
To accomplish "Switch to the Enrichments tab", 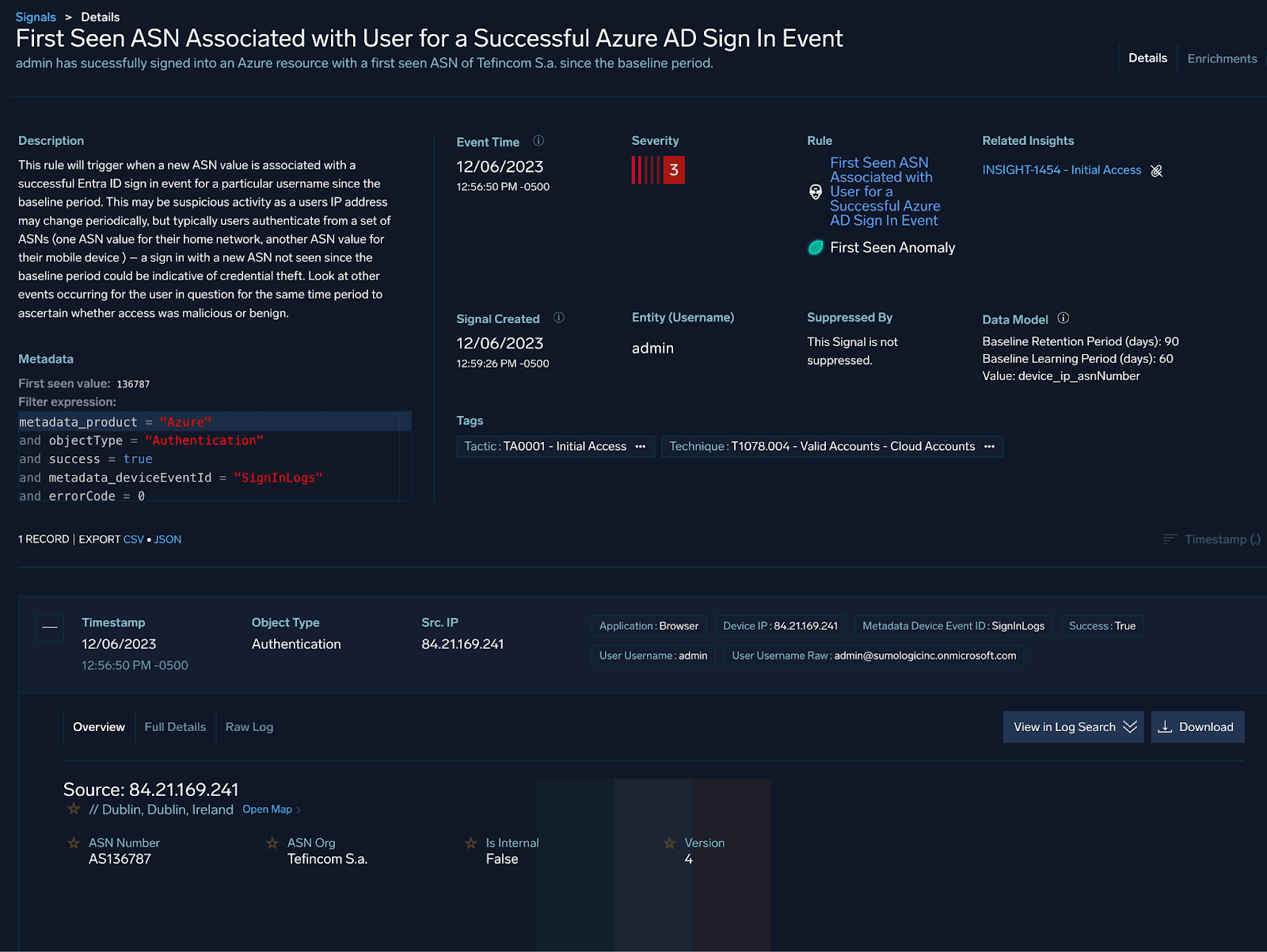I will tap(1221, 58).
